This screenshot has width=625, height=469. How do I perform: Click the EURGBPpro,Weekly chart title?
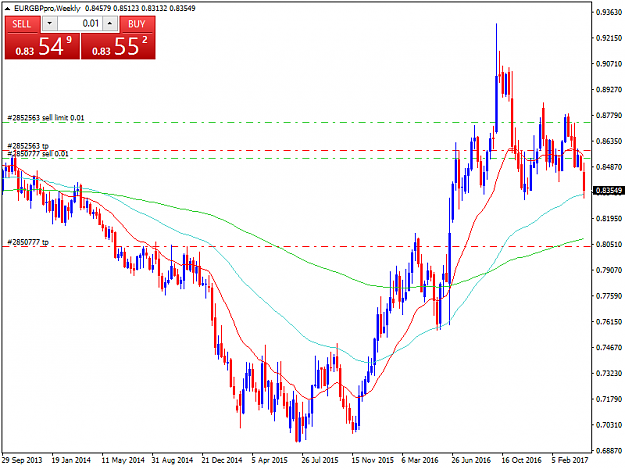click(47, 8)
